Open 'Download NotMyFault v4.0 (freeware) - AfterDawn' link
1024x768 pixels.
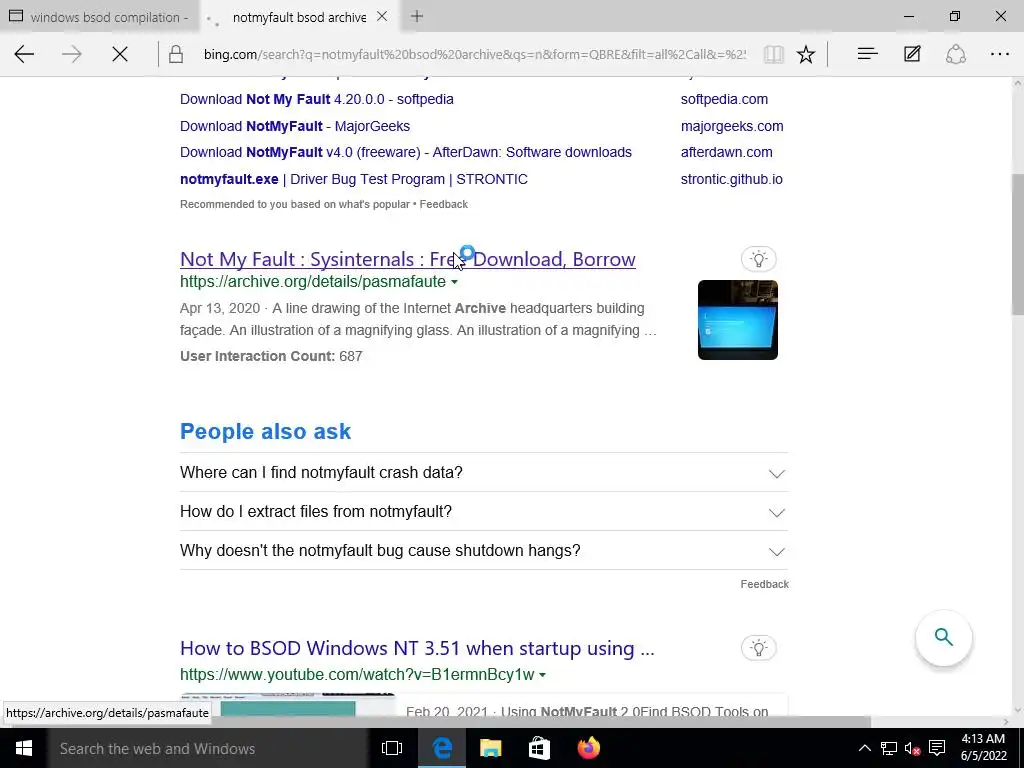pos(406,152)
